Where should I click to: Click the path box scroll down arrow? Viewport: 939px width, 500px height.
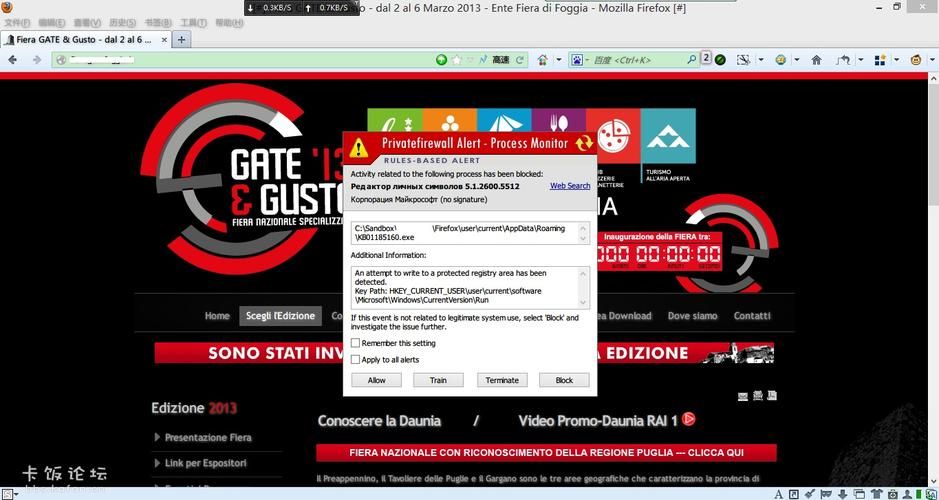(583, 239)
